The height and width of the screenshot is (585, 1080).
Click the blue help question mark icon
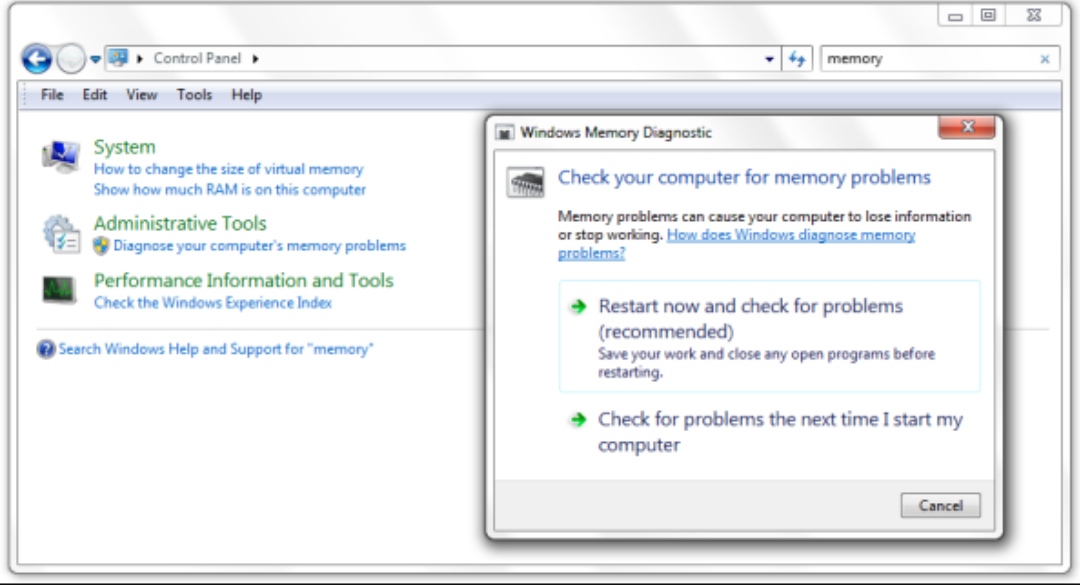(46, 349)
